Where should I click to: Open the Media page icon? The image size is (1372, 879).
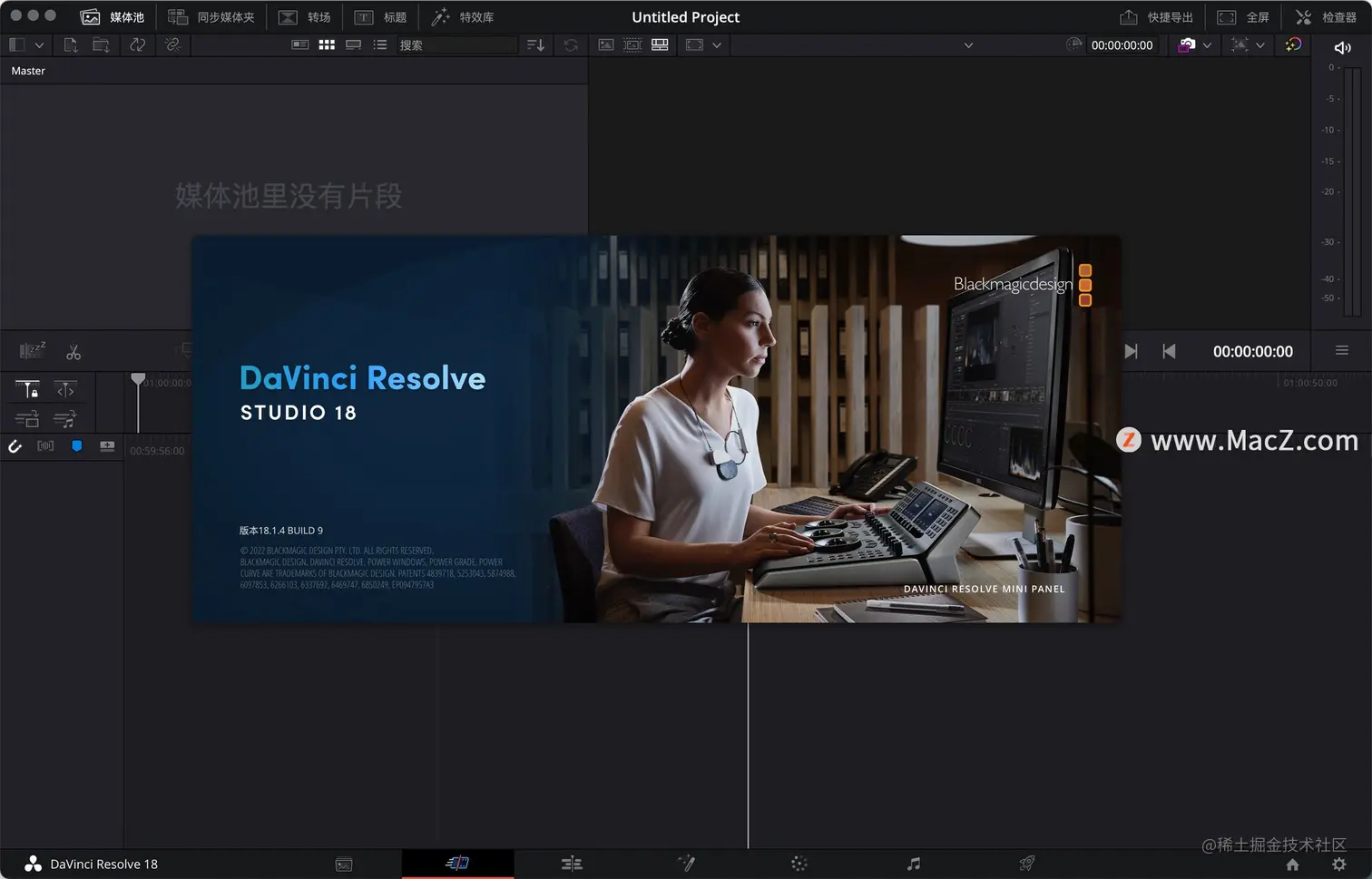click(344, 864)
